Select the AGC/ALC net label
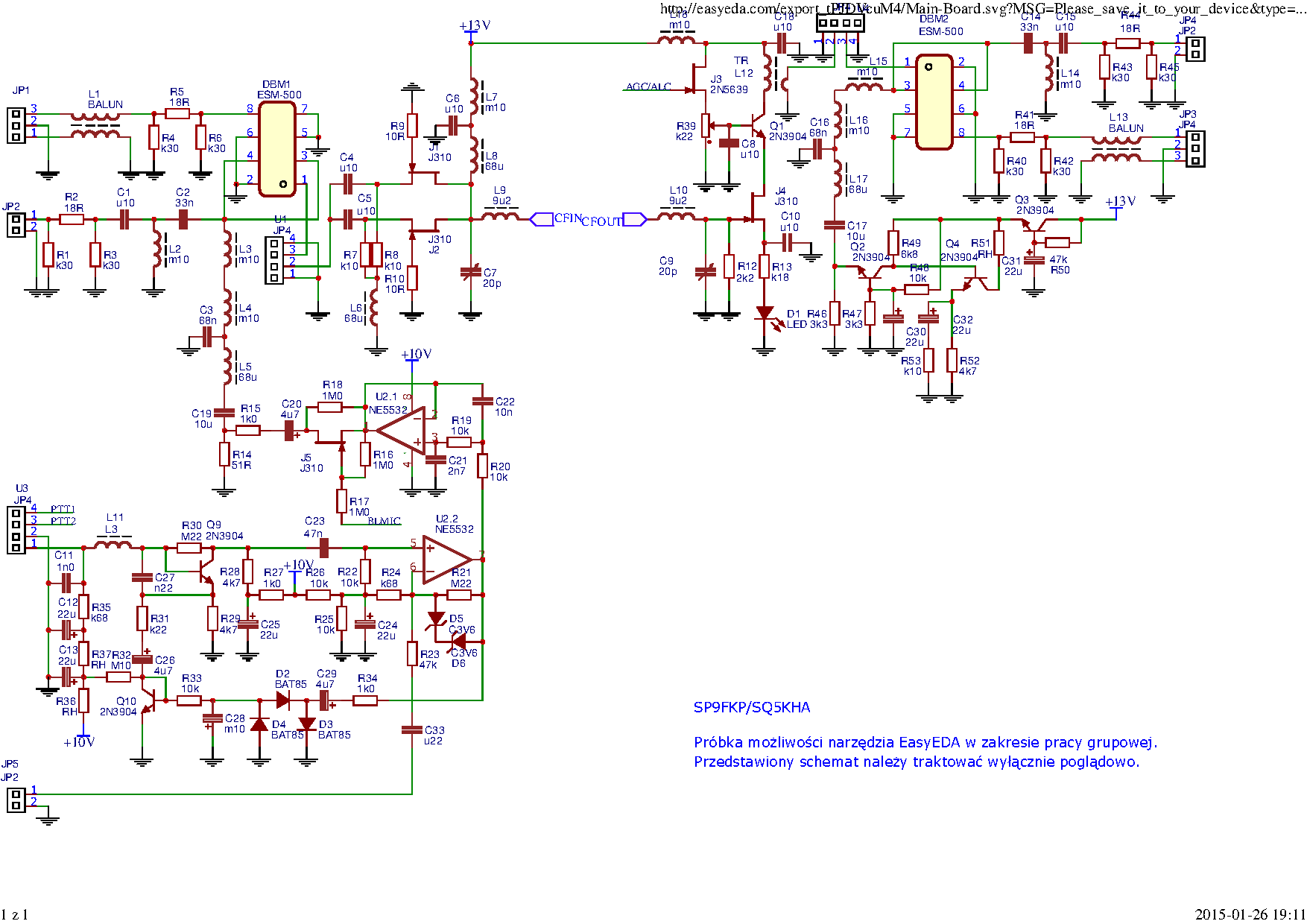The width and height of the screenshot is (1307, 924). pos(648,87)
